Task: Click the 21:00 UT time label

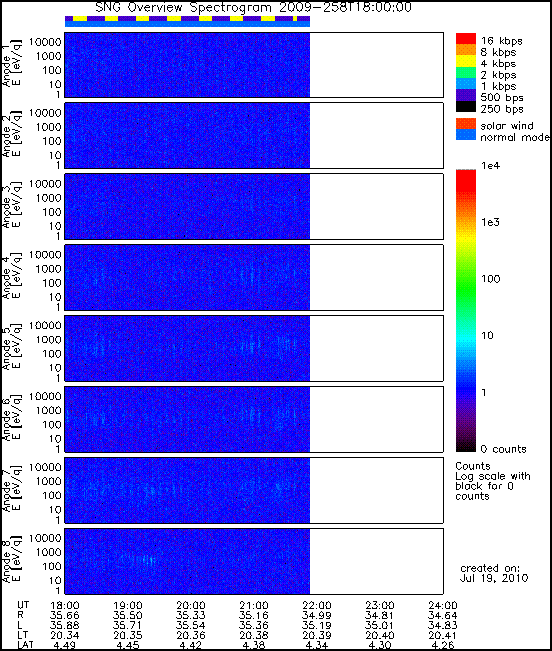Action: pos(254,606)
